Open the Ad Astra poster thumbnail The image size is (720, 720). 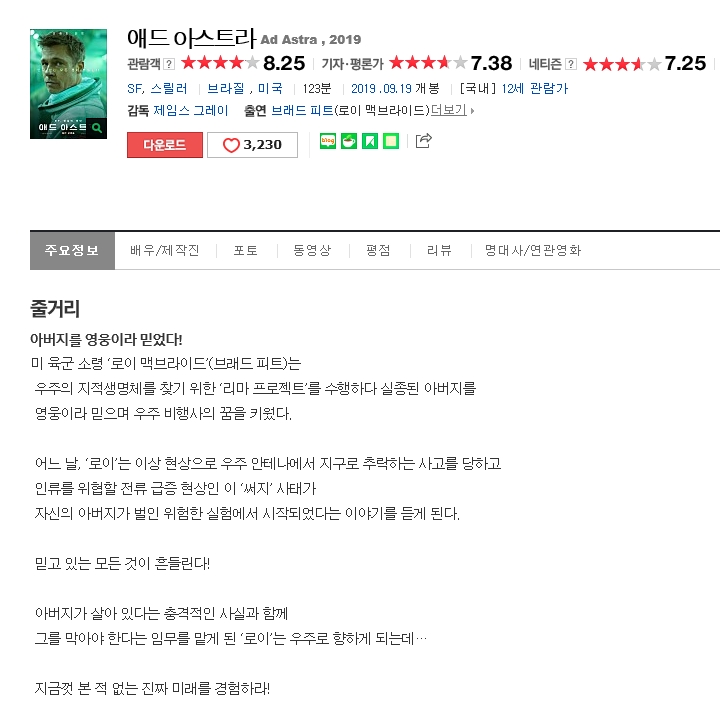pos(68,84)
